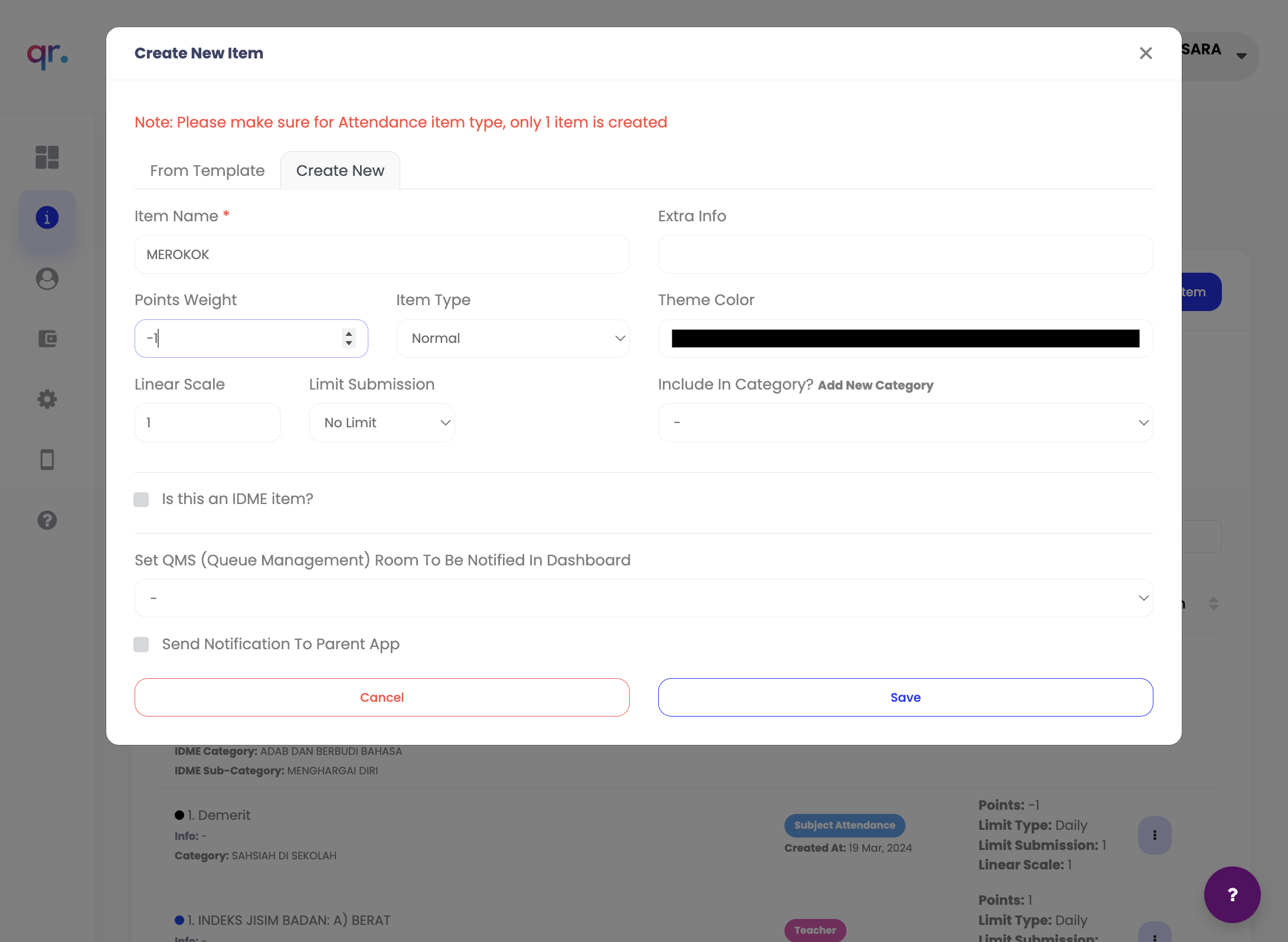Select the Create New tab
This screenshot has height=942, width=1288.
pos(340,171)
